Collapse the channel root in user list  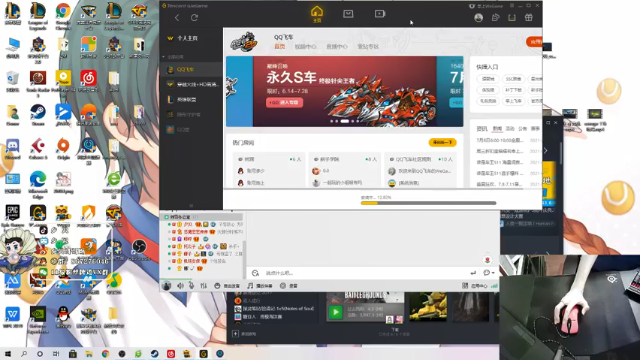click(167, 217)
